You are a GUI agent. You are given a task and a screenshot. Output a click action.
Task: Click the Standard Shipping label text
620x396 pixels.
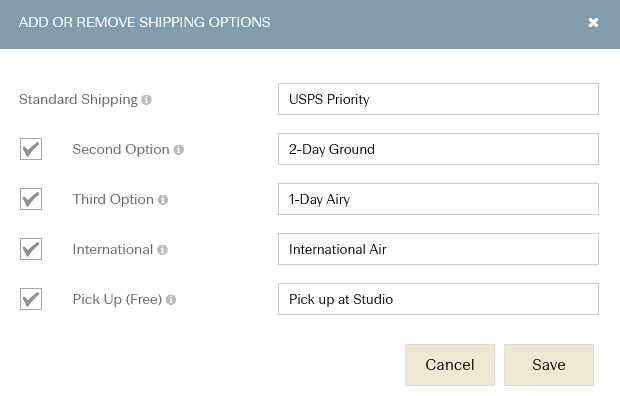(x=78, y=100)
